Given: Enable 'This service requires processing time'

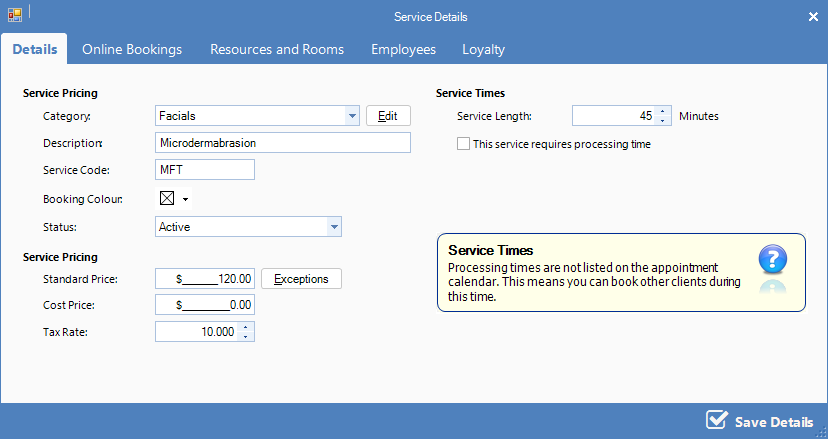Looking at the screenshot, I should (463, 144).
